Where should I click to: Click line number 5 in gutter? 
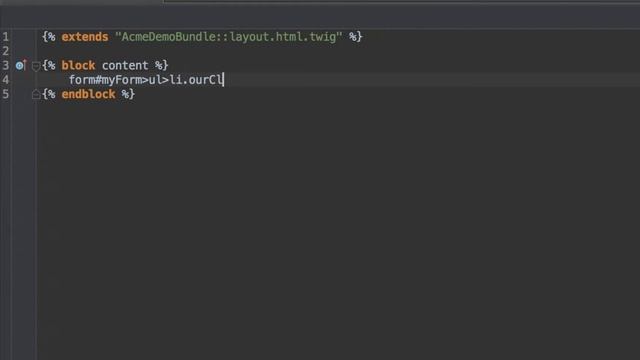[x=5, y=94]
